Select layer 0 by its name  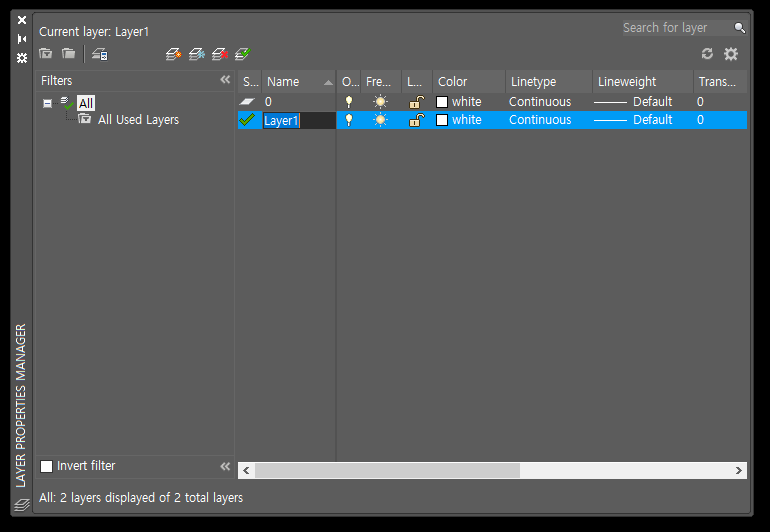click(268, 102)
